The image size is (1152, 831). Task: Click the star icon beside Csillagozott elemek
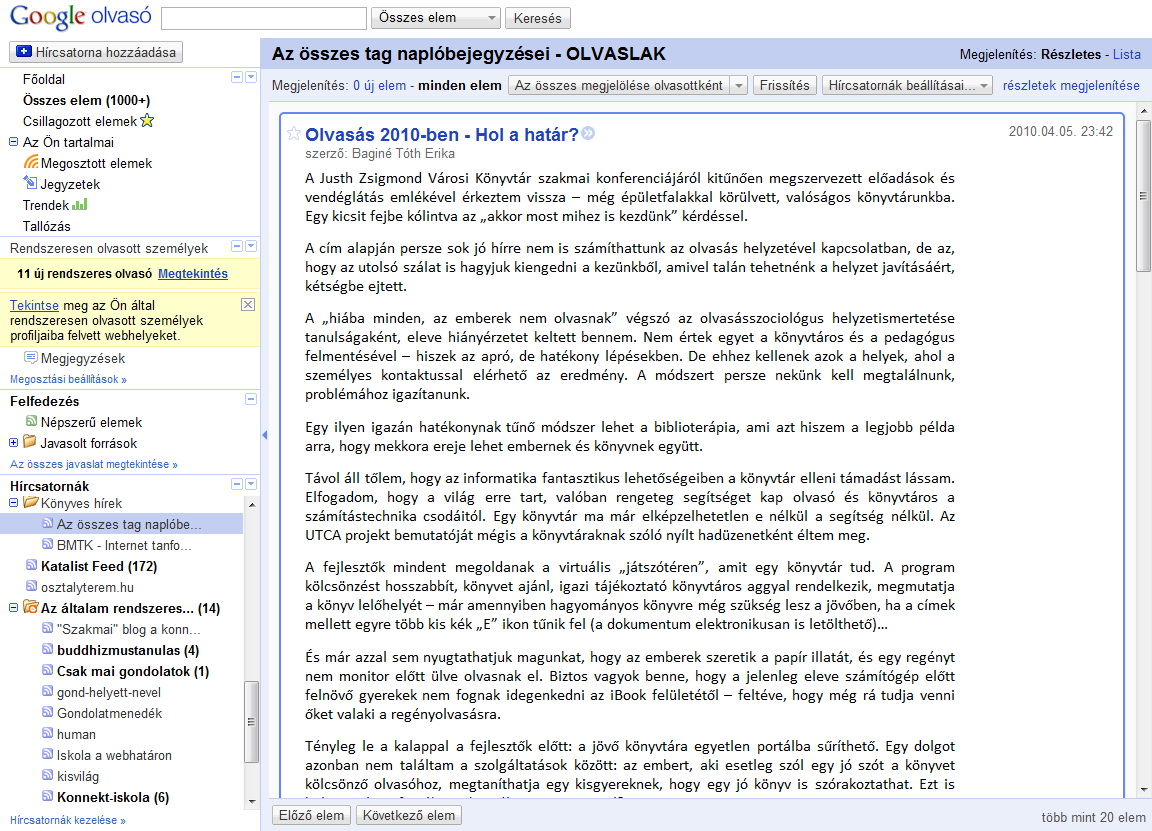[147, 120]
